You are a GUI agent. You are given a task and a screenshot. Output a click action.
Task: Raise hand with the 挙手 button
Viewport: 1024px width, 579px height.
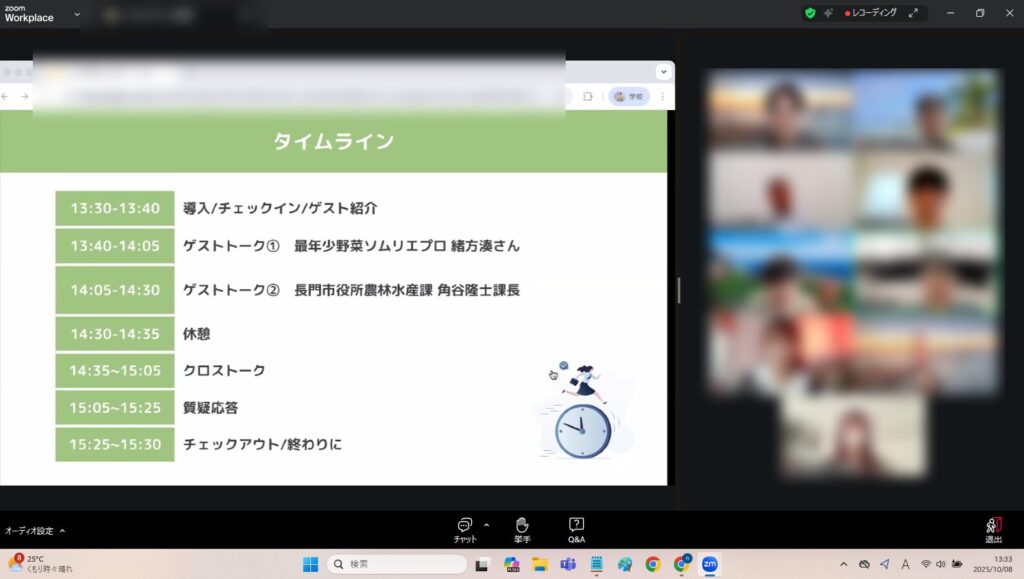pos(521,529)
